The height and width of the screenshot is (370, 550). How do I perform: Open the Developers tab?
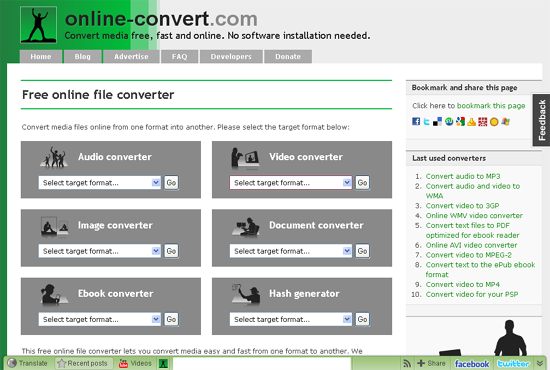tap(231, 56)
